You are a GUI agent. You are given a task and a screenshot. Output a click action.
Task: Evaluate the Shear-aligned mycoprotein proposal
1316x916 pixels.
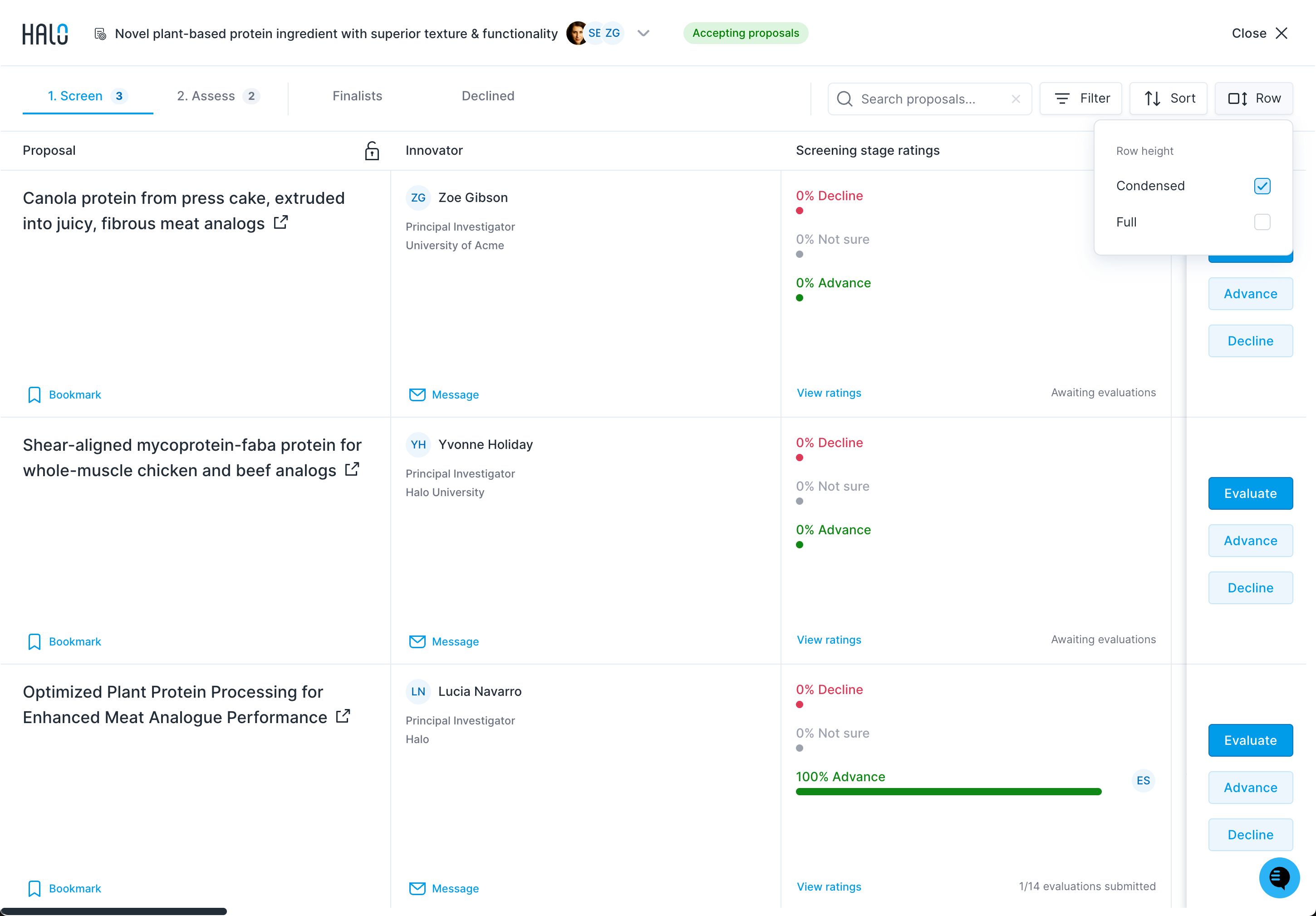coord(1250,493)
